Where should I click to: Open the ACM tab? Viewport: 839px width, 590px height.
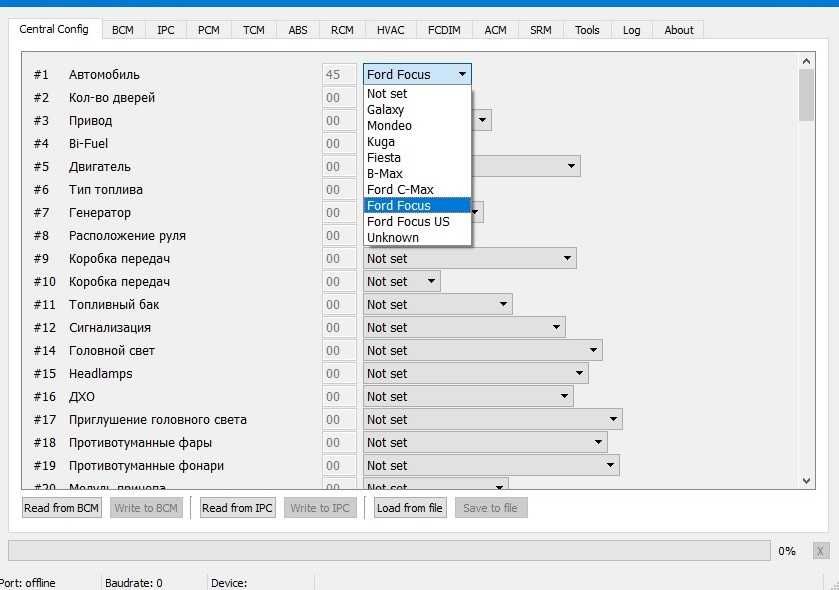(495, 30)
